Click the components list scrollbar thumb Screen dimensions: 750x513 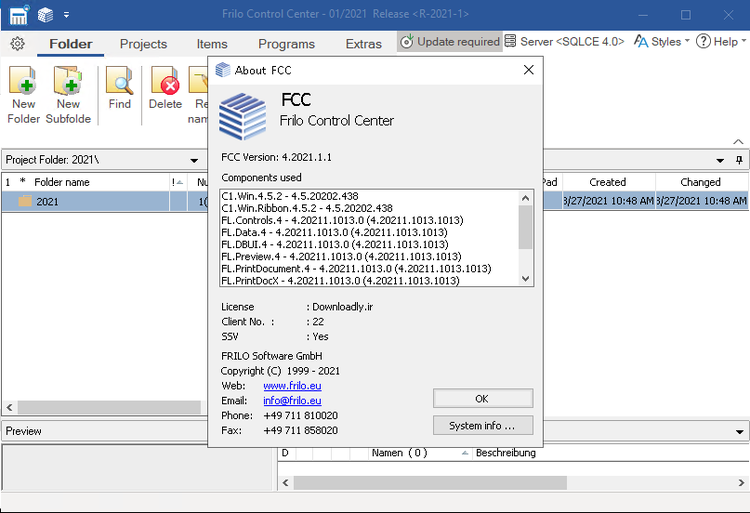(x=526, y=227)
